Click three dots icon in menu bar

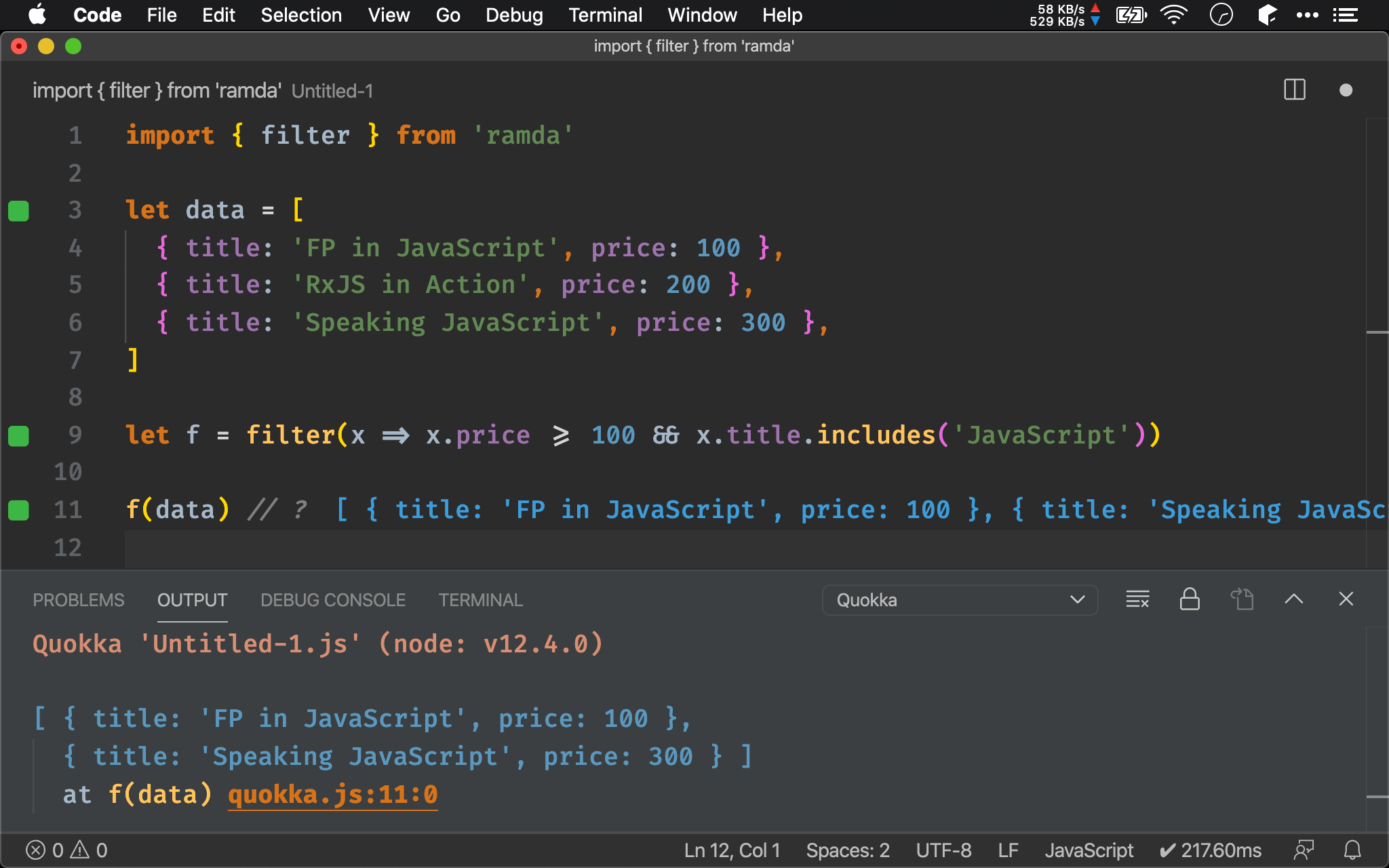click(x=1307, y=15)
